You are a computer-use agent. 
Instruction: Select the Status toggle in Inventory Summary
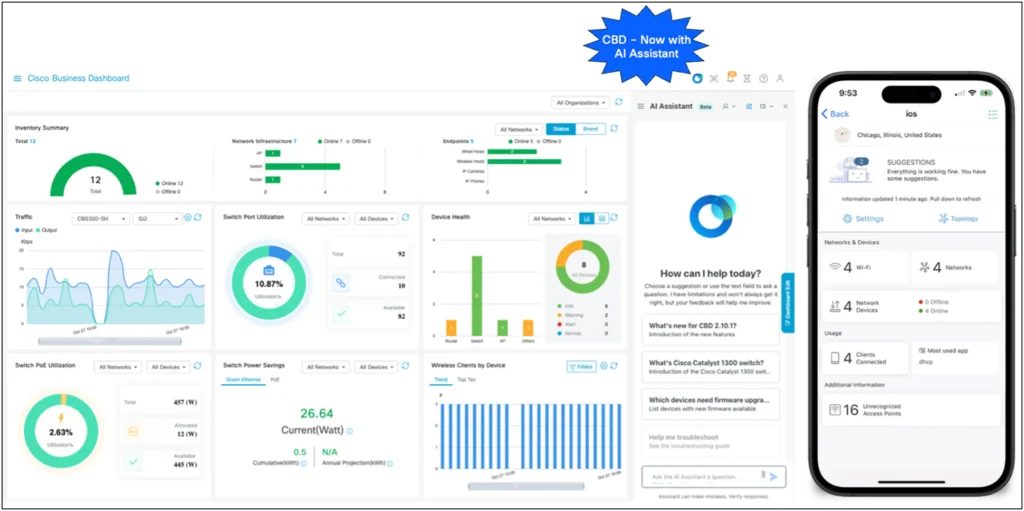(560, 129)
